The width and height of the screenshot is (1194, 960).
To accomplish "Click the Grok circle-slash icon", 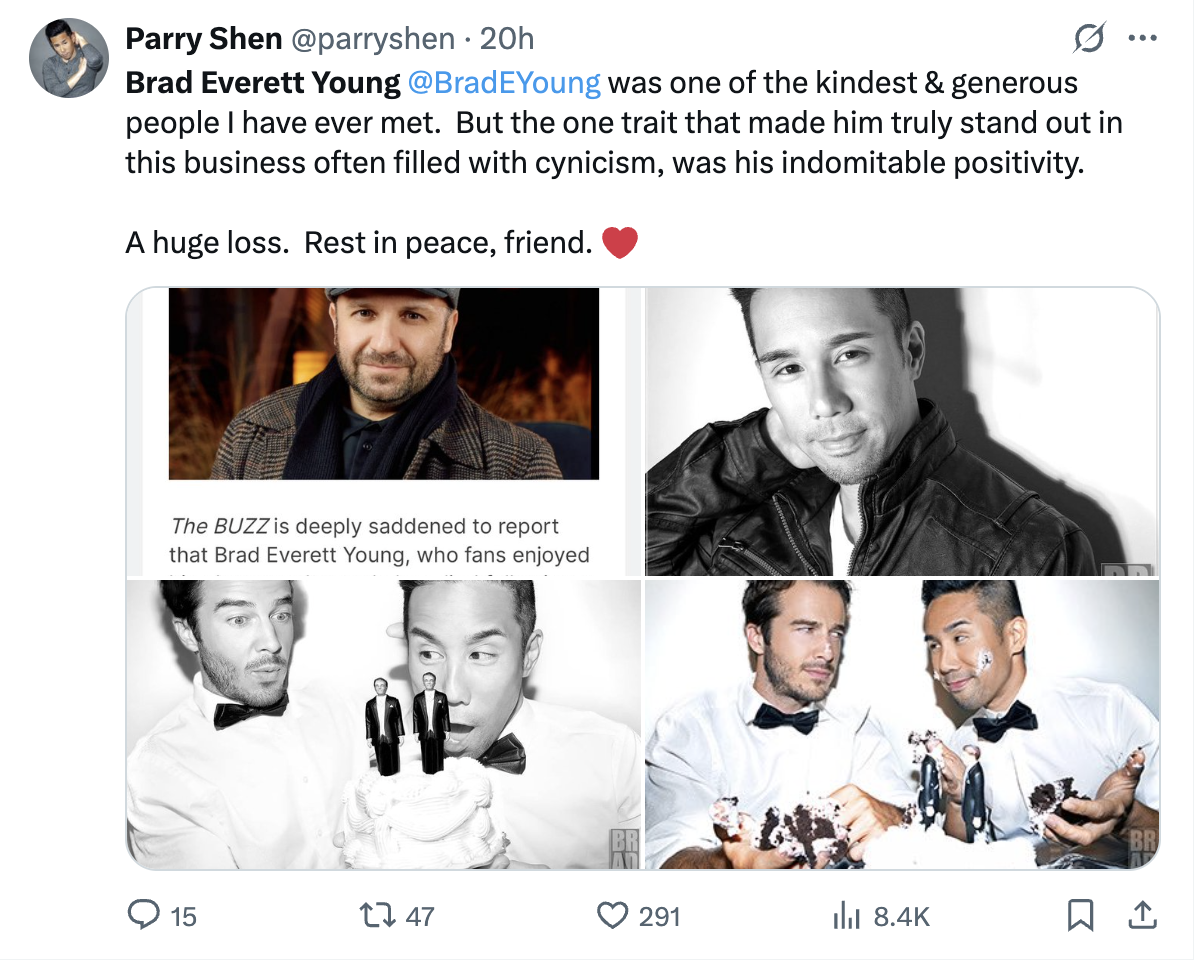I will pos(1089,39).
